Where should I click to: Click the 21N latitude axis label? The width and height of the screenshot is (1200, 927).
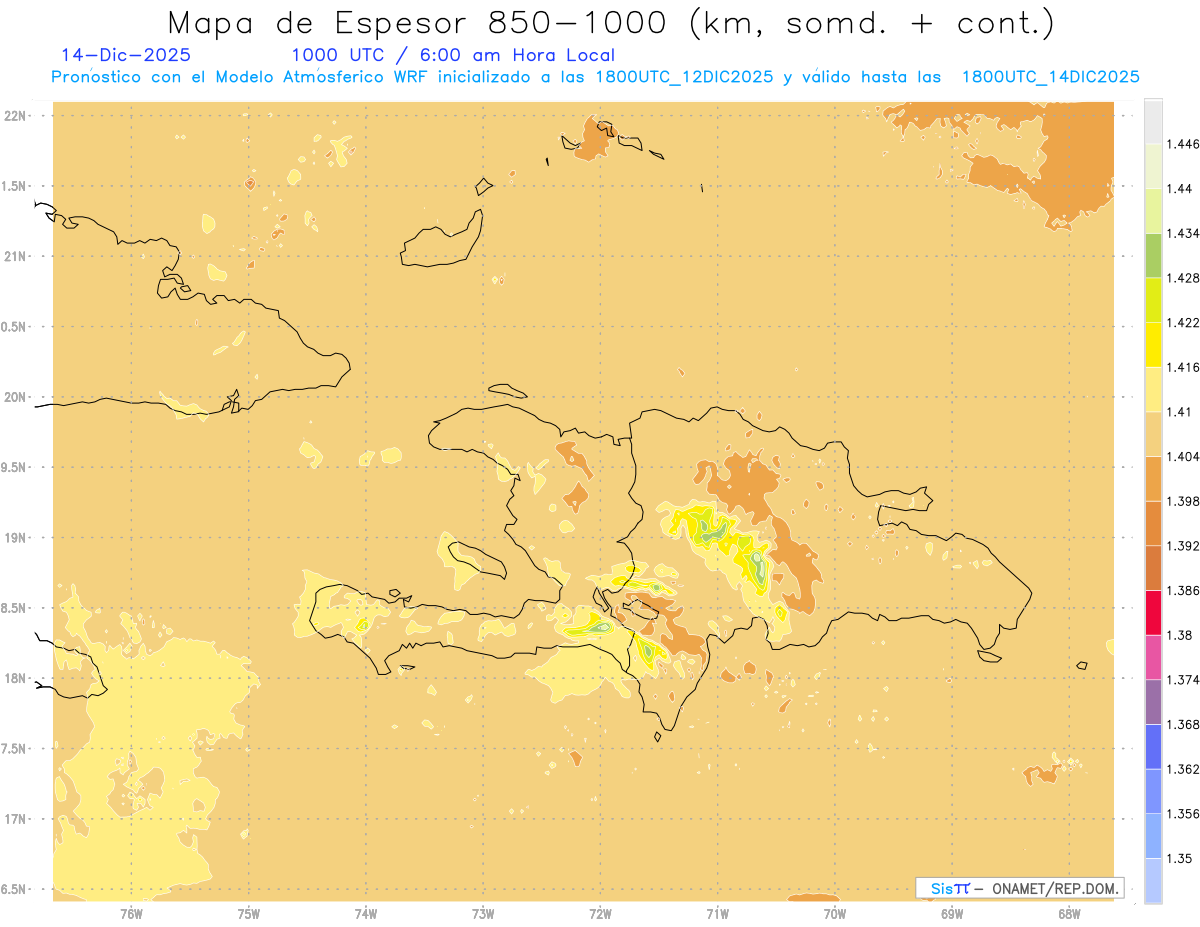(16, 257)
